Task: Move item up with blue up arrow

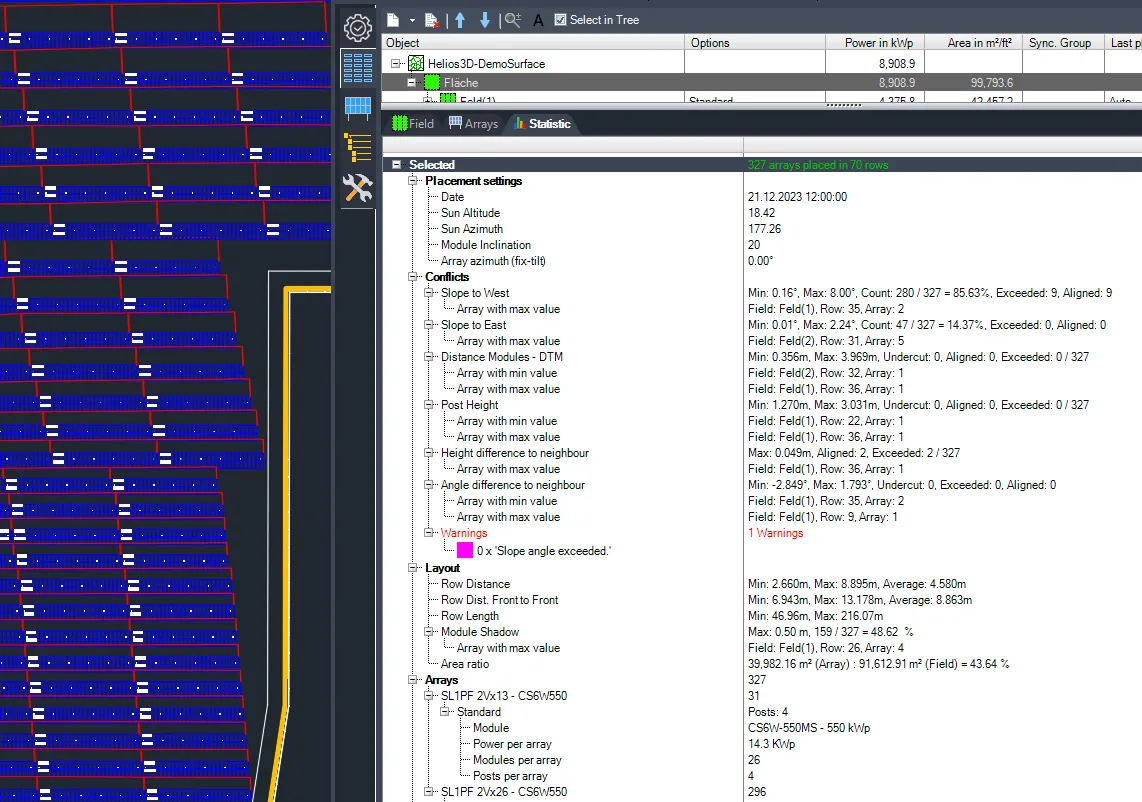Action: (x=460, y=19)
